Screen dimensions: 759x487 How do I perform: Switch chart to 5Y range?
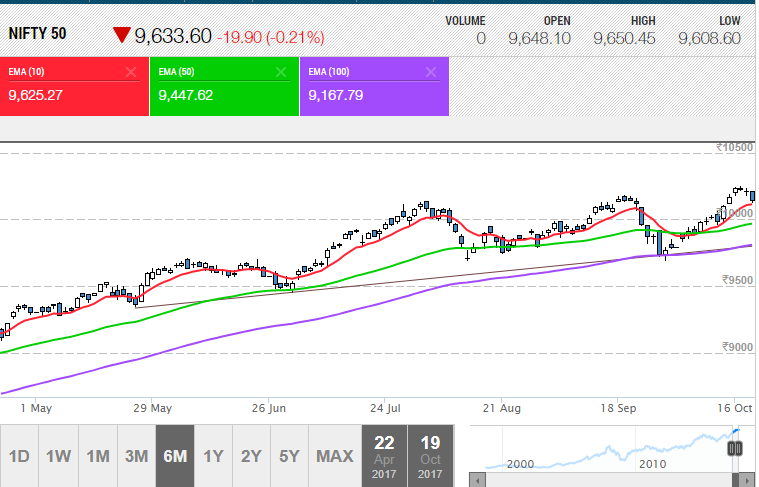click(289, 456)
